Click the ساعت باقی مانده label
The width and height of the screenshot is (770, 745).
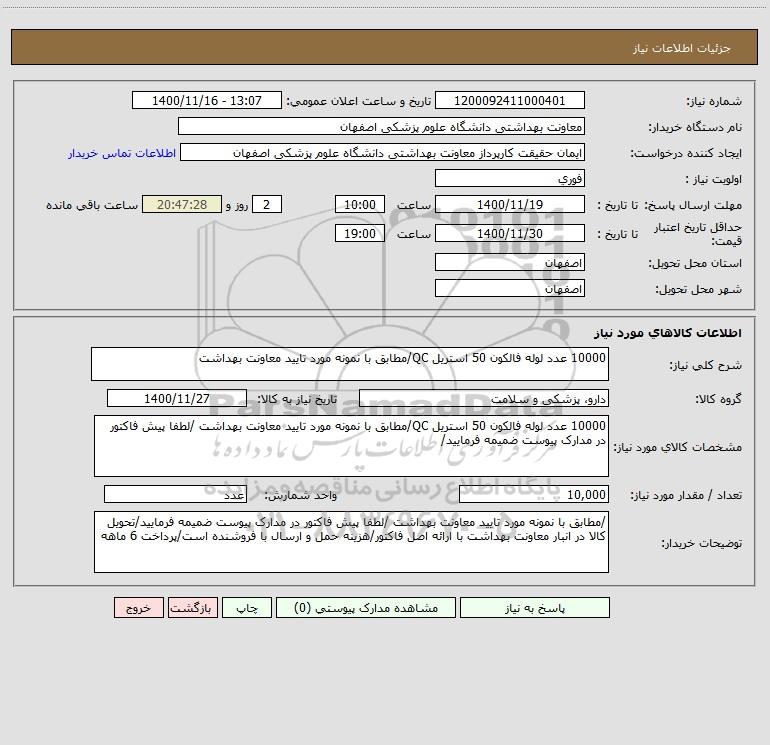[92, 205]
